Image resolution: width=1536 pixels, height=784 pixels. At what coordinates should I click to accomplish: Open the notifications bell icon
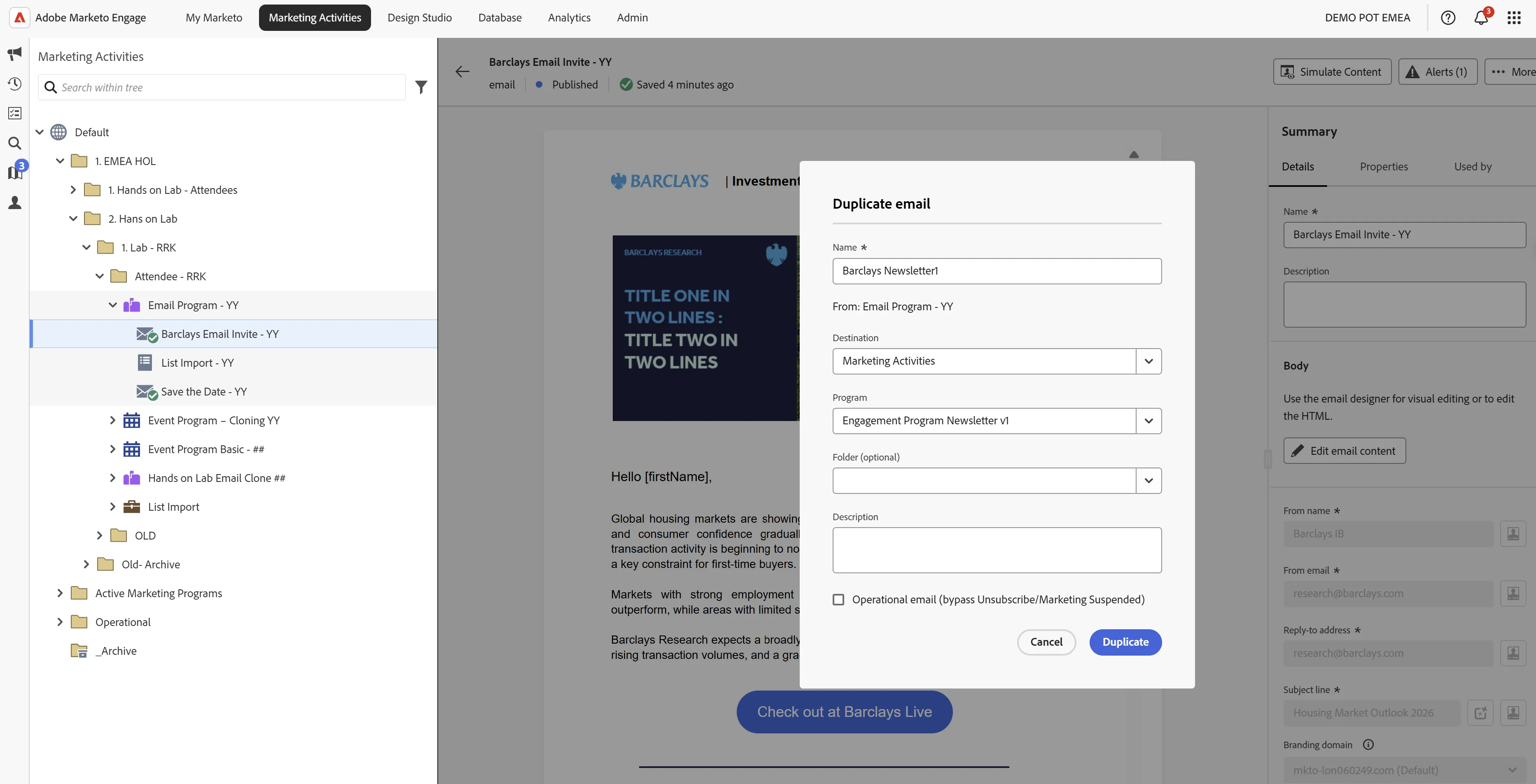tap(1480, 18)
